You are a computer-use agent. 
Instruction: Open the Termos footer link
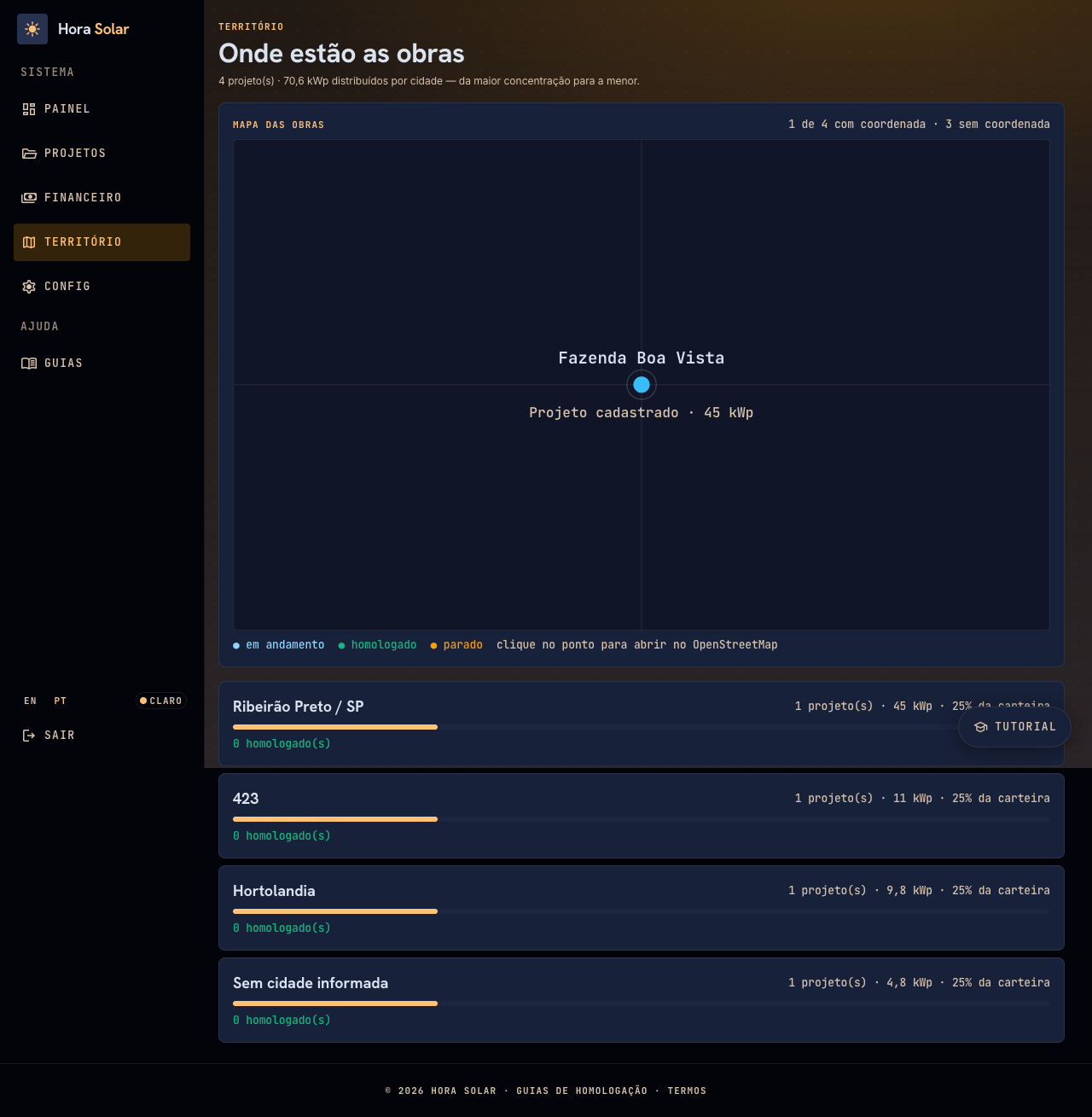(687, 1091)
